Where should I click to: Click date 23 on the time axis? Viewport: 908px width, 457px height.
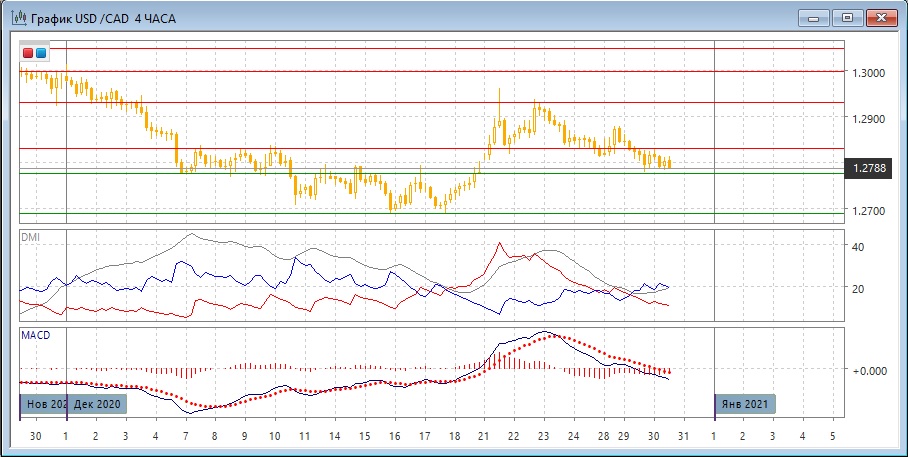[543, 437]
